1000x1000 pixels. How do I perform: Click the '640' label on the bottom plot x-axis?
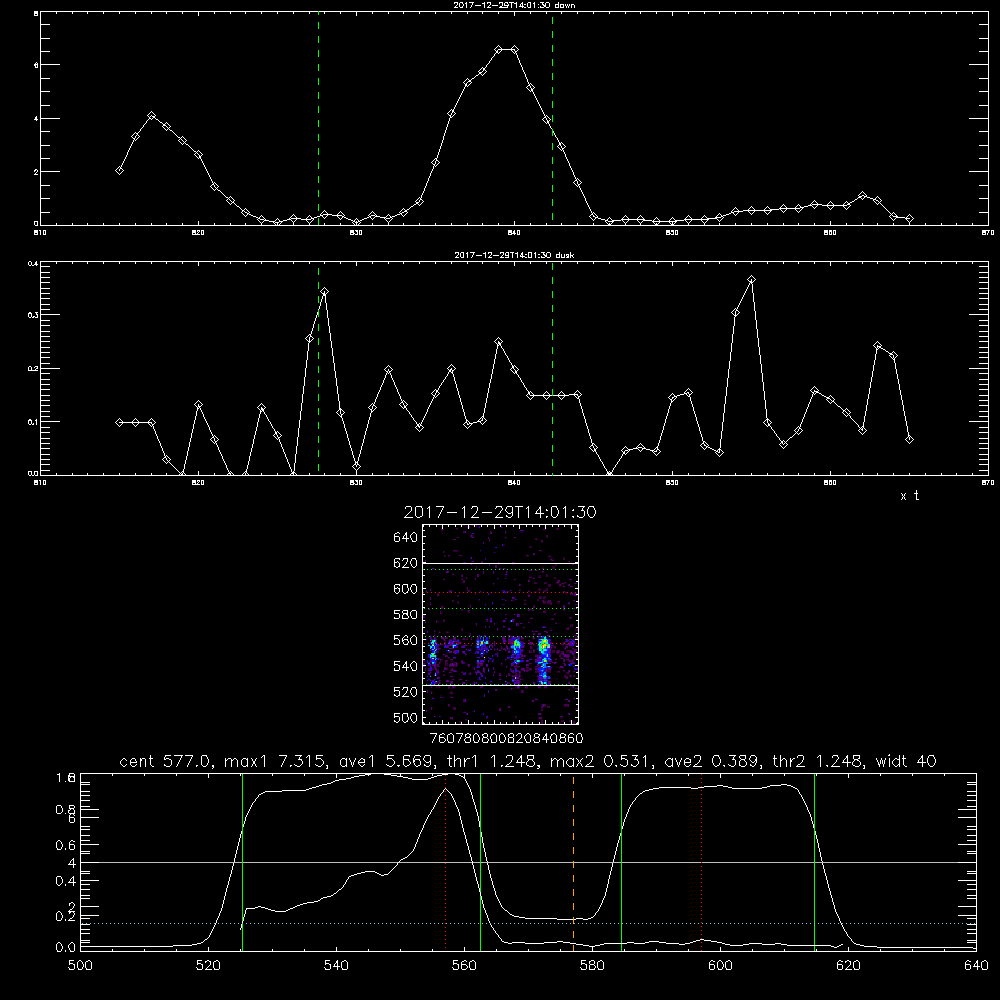[x=976, y=965]
